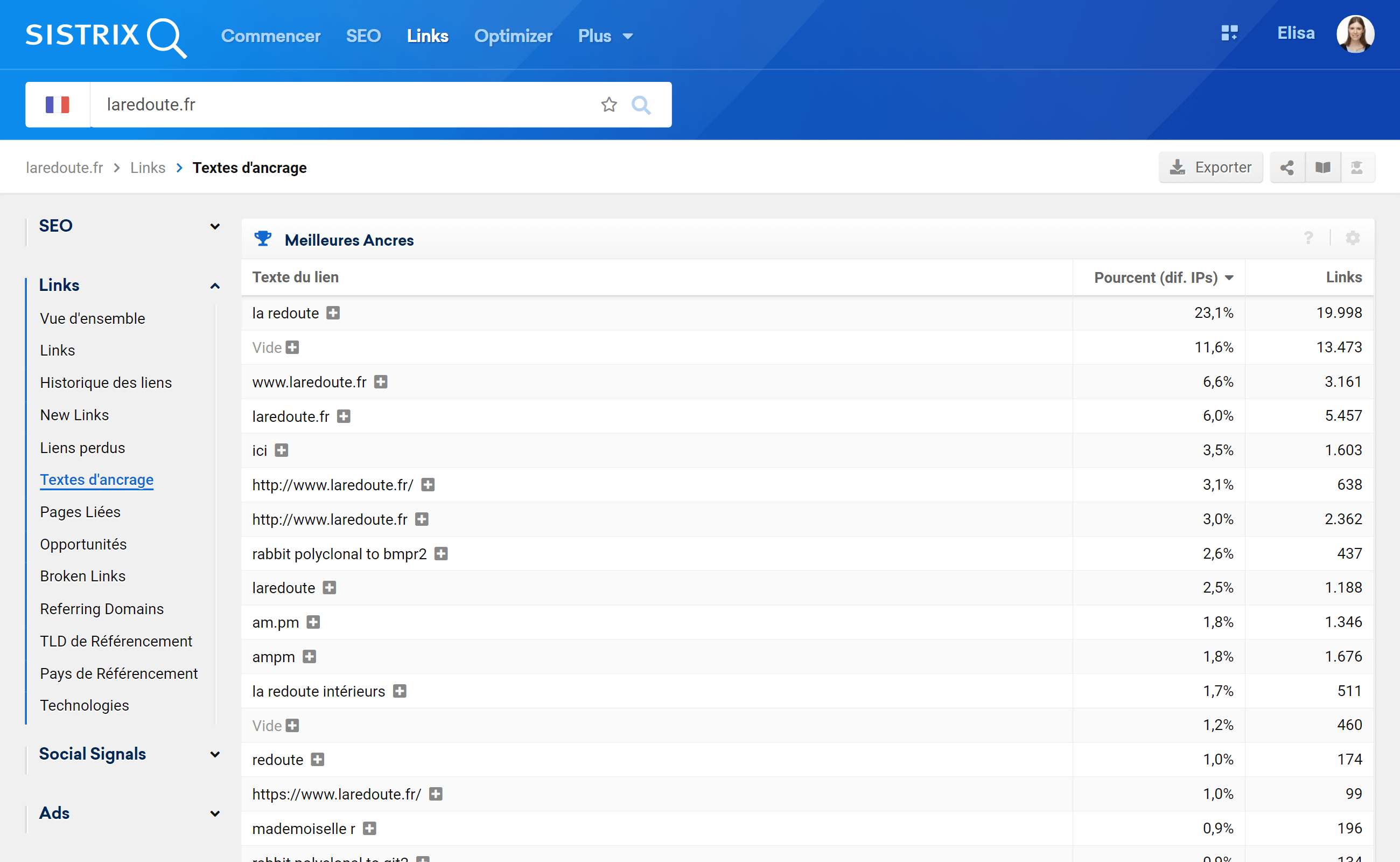Expand plus icon next to 'mademoiselle r'
The width and height of the screenshot is (1400, 862).
(x=370, y=829)
